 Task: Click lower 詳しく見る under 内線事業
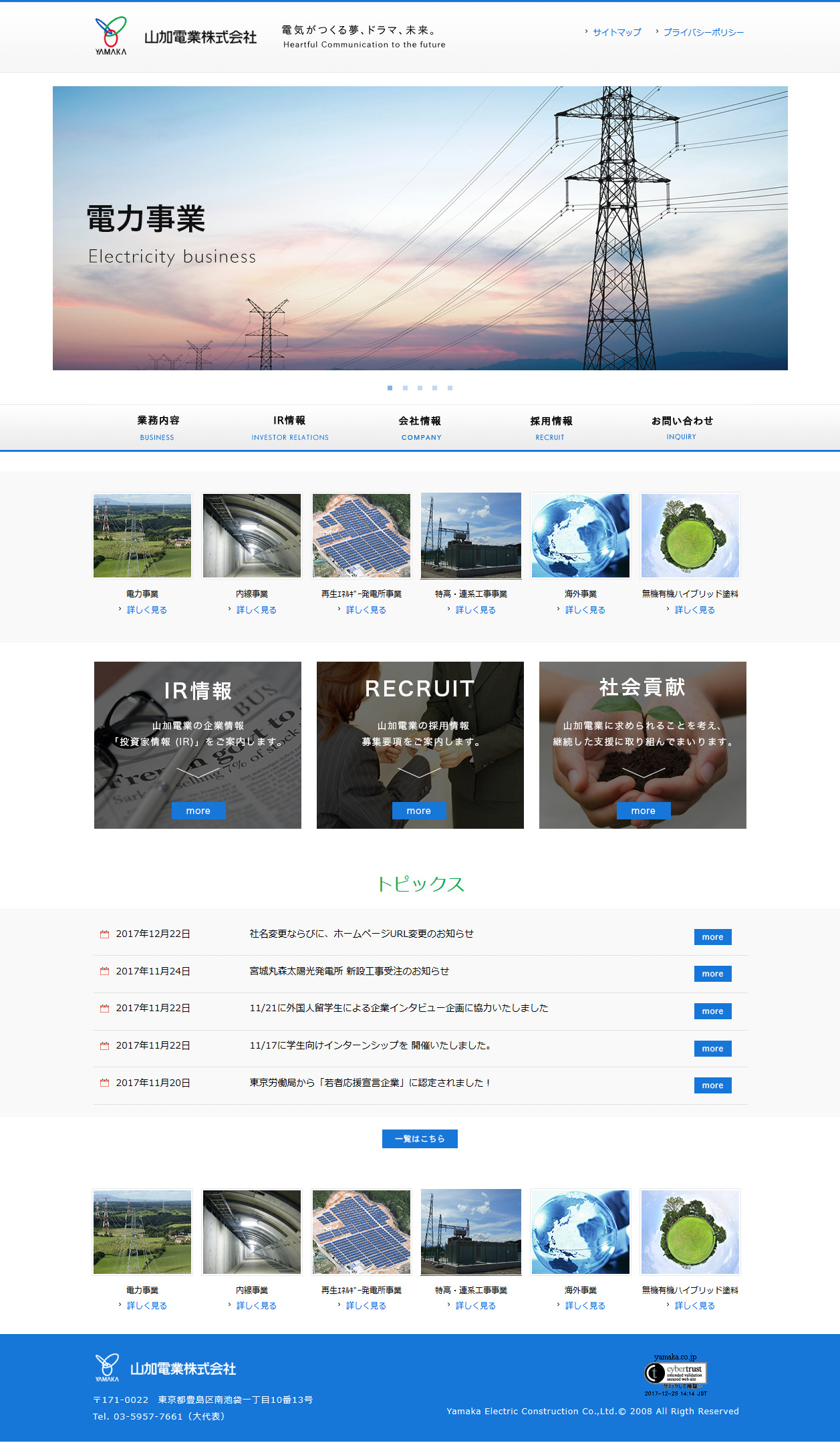257,1305
